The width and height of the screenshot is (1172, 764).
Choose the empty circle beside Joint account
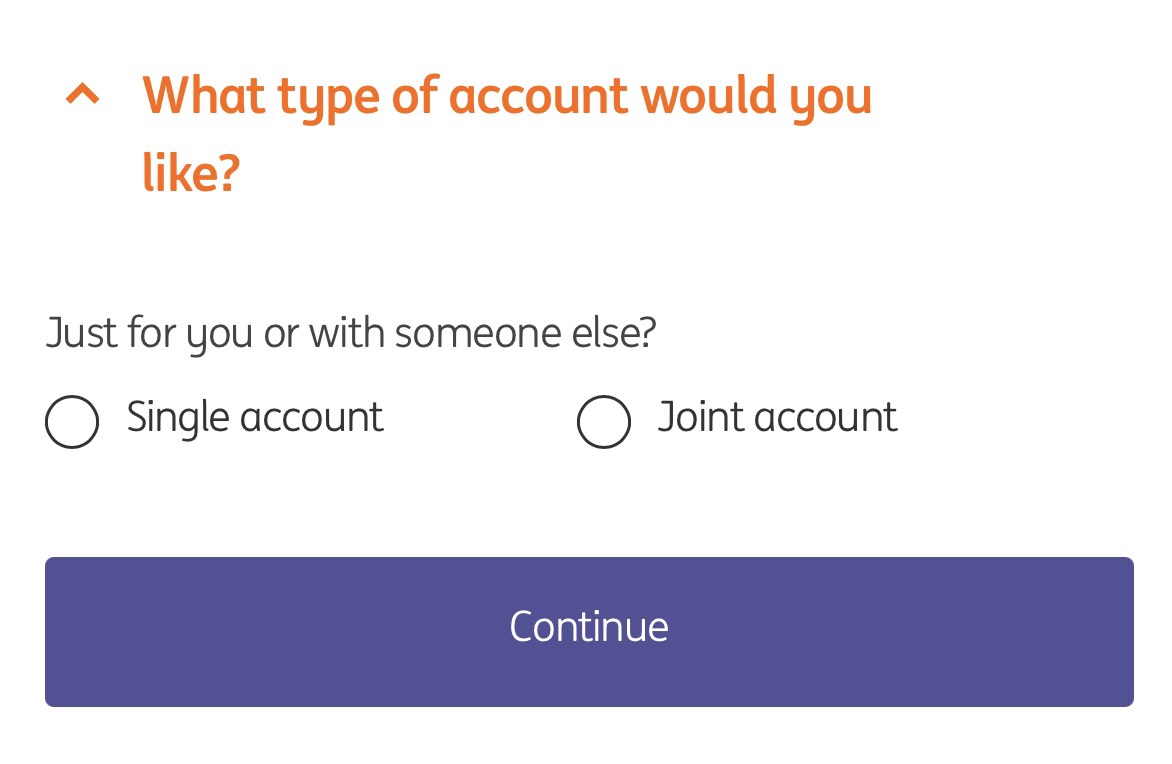click(x=604, y=421)
